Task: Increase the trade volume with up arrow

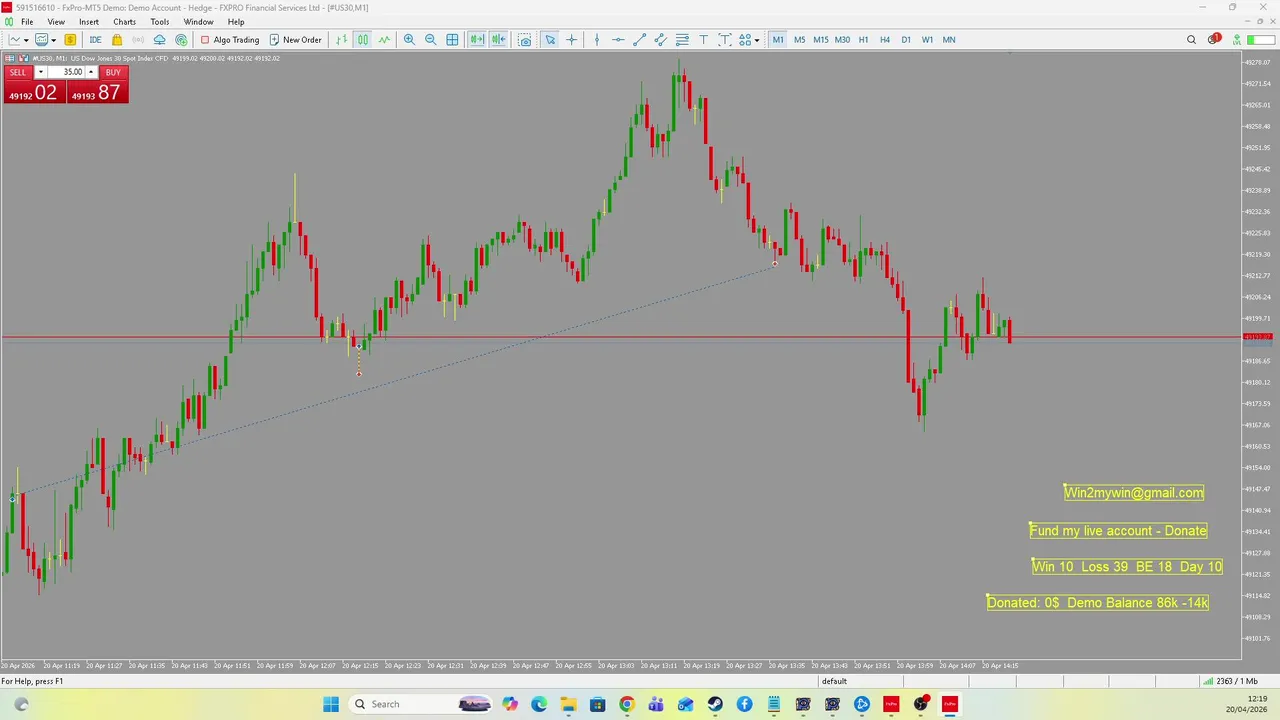Action: (x=91, y=72)
